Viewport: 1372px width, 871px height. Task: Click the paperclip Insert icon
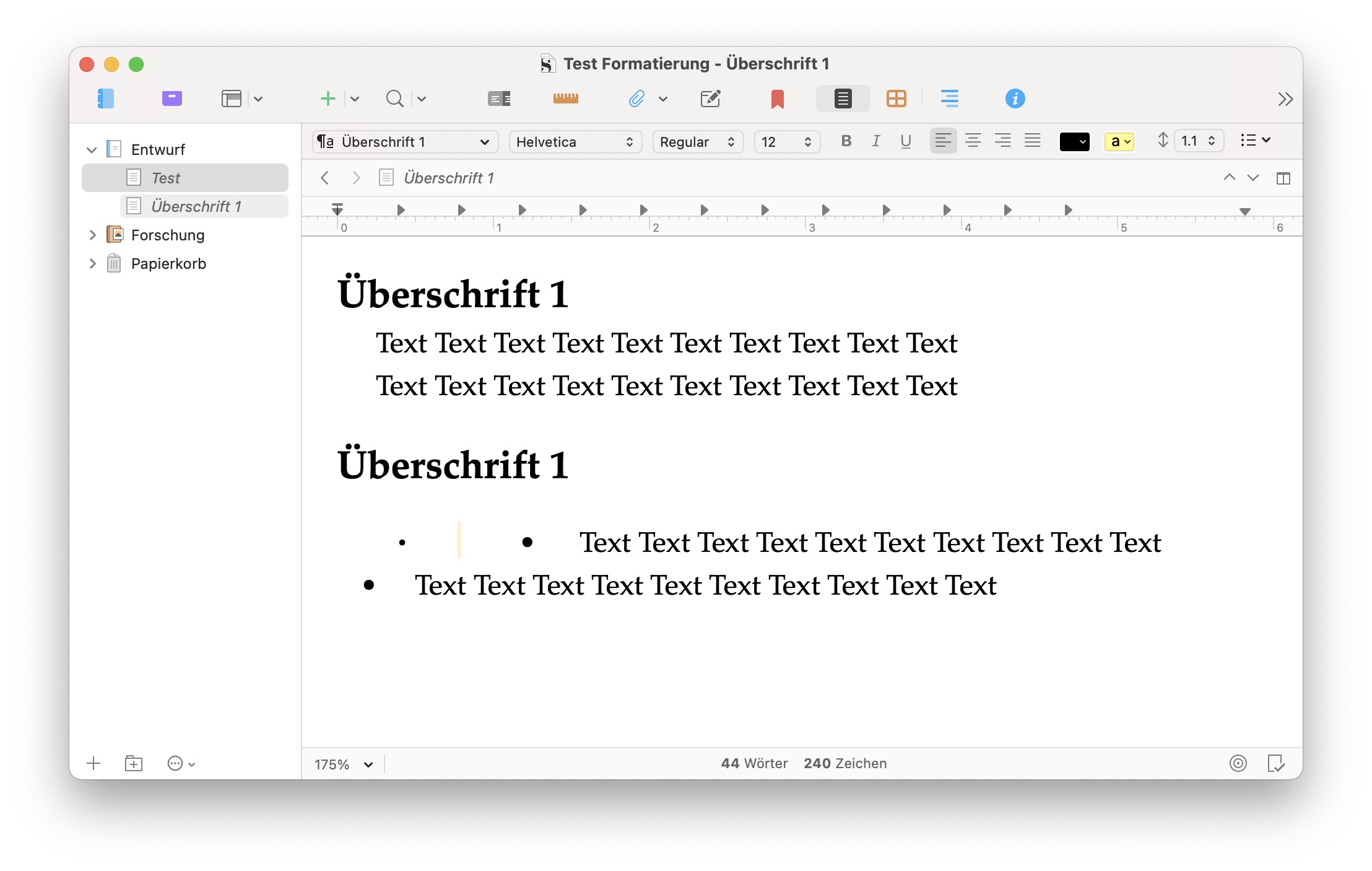coord(636,98)
